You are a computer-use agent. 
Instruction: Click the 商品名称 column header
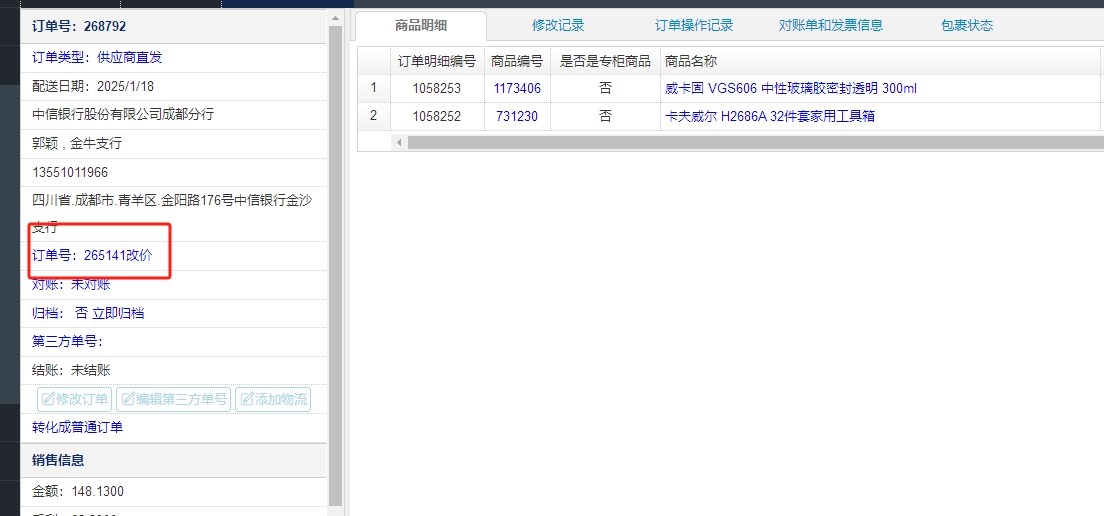pos(880,61)
